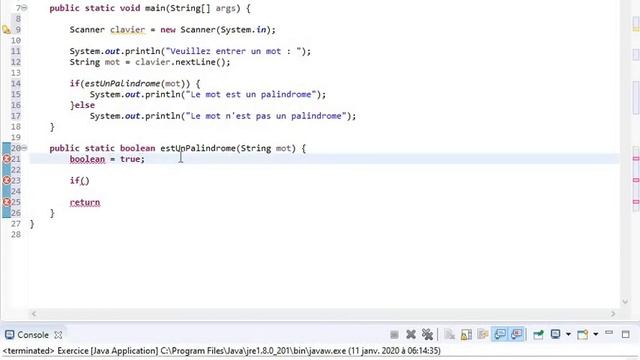The image size is (640, 360).
Task: Open the Open Console dropdown arrow
Action: (596, 335)
